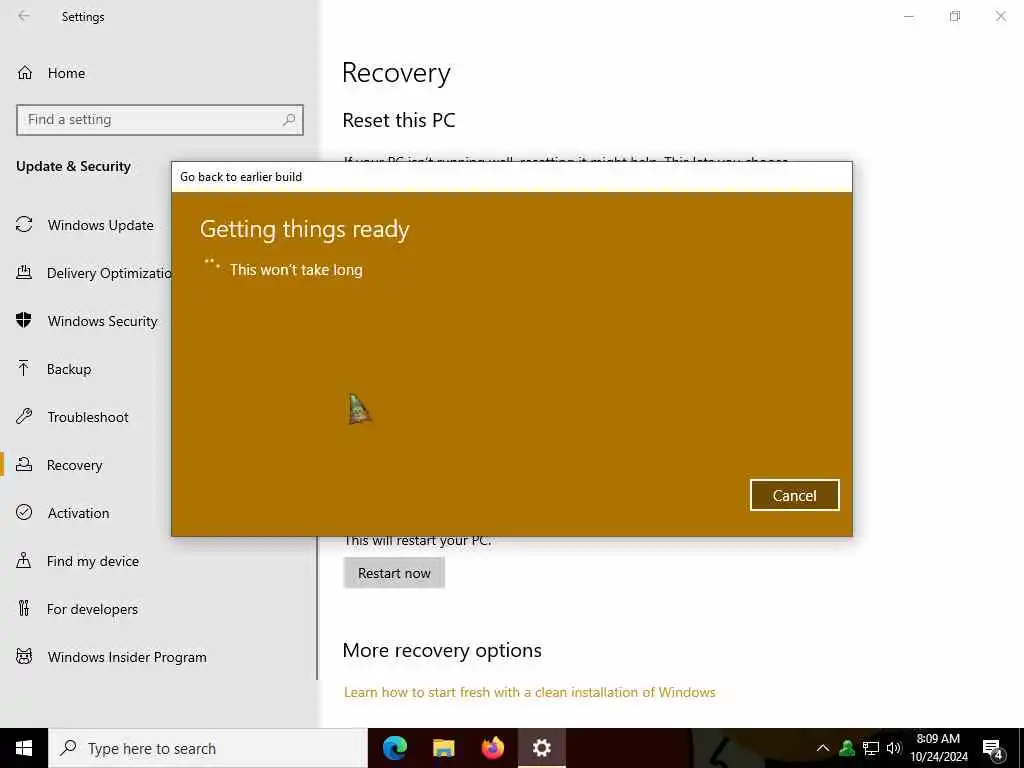The height and width of the screenshot is (768, 1024).
Task: Click the Windows Security shield icon
Action: 24,321
